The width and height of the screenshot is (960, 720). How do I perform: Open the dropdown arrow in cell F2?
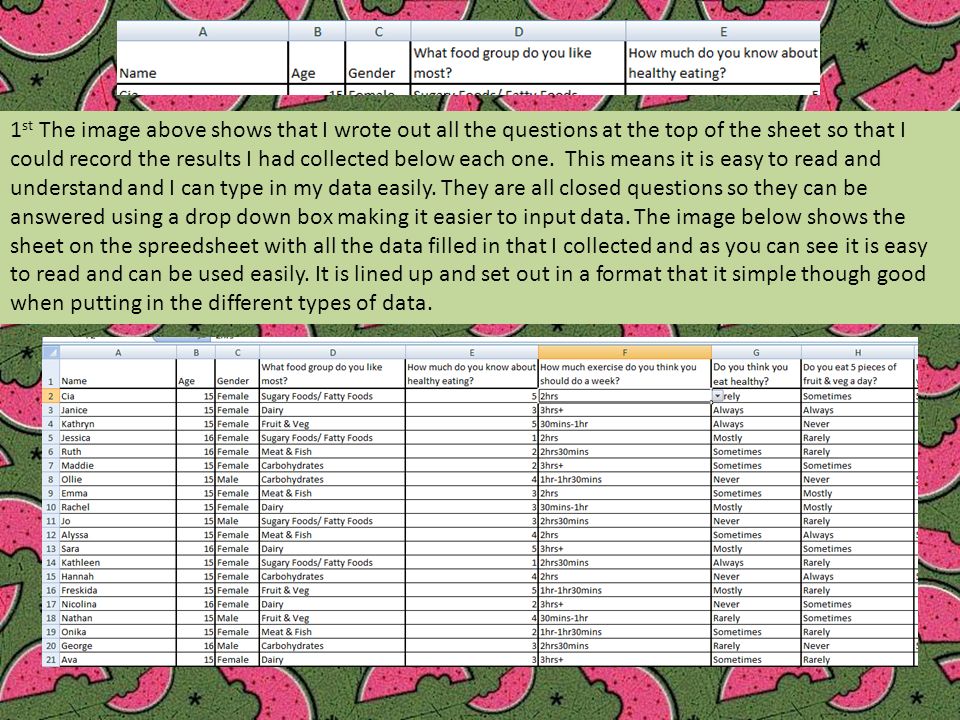point(718,397)
